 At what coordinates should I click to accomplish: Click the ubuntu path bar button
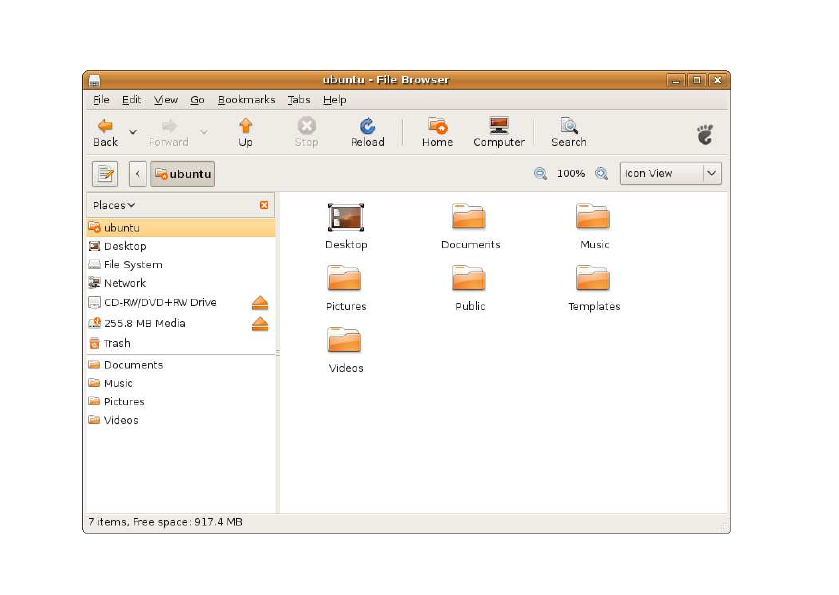click(x=182, y=174)
